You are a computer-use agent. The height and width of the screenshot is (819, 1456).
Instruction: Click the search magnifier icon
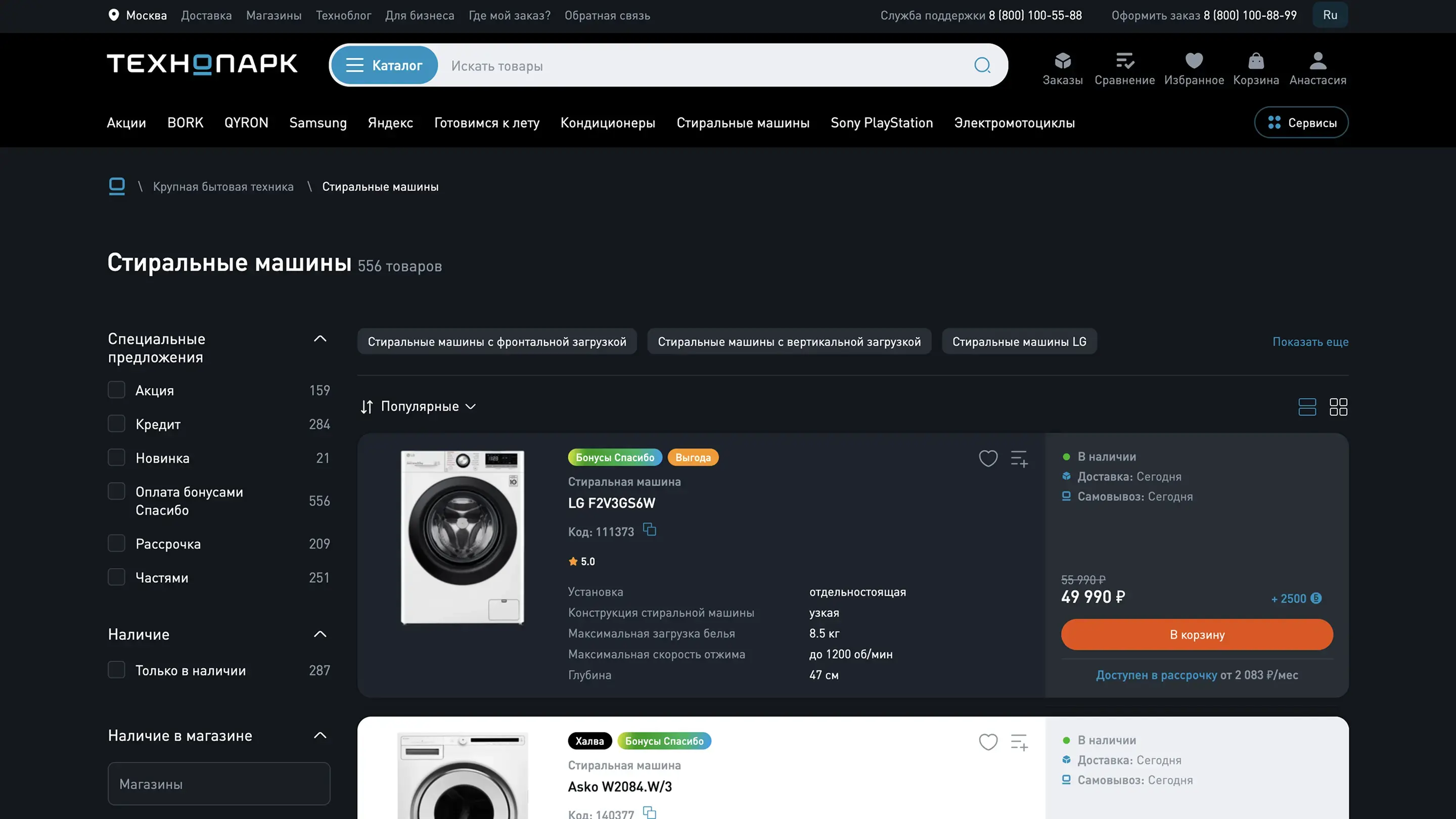pos(982,66)
